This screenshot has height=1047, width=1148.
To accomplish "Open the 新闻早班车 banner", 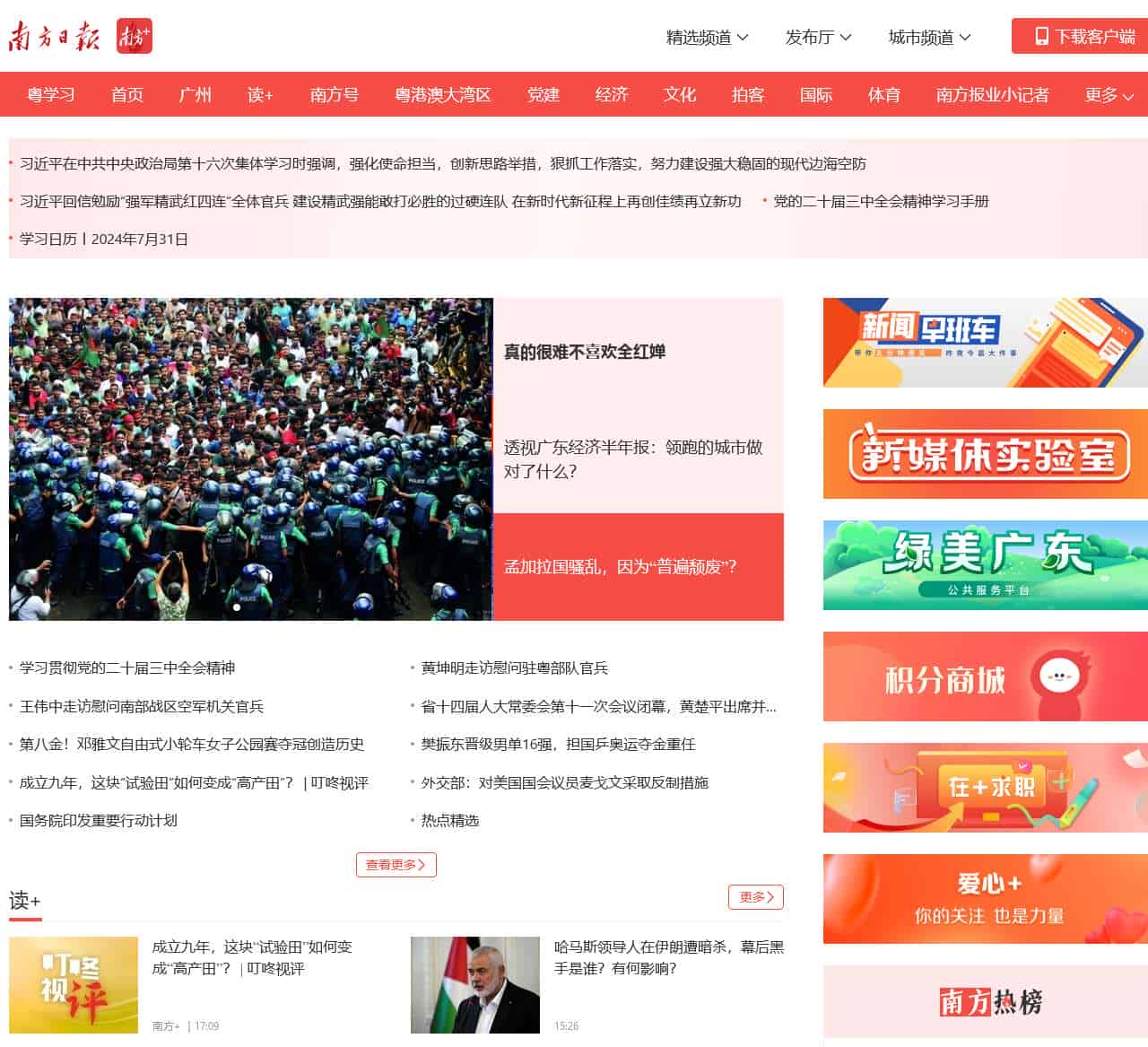I will [984, 342].
